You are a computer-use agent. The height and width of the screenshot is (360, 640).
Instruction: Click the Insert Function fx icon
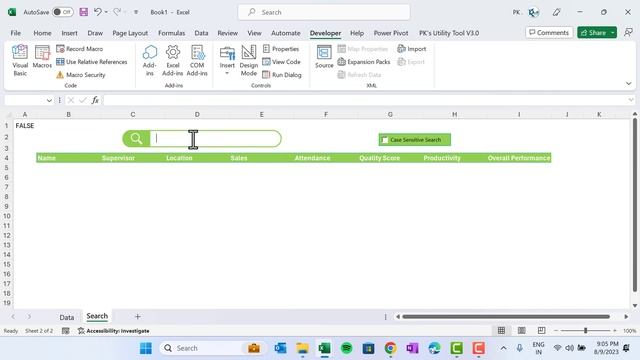point(95,100)
